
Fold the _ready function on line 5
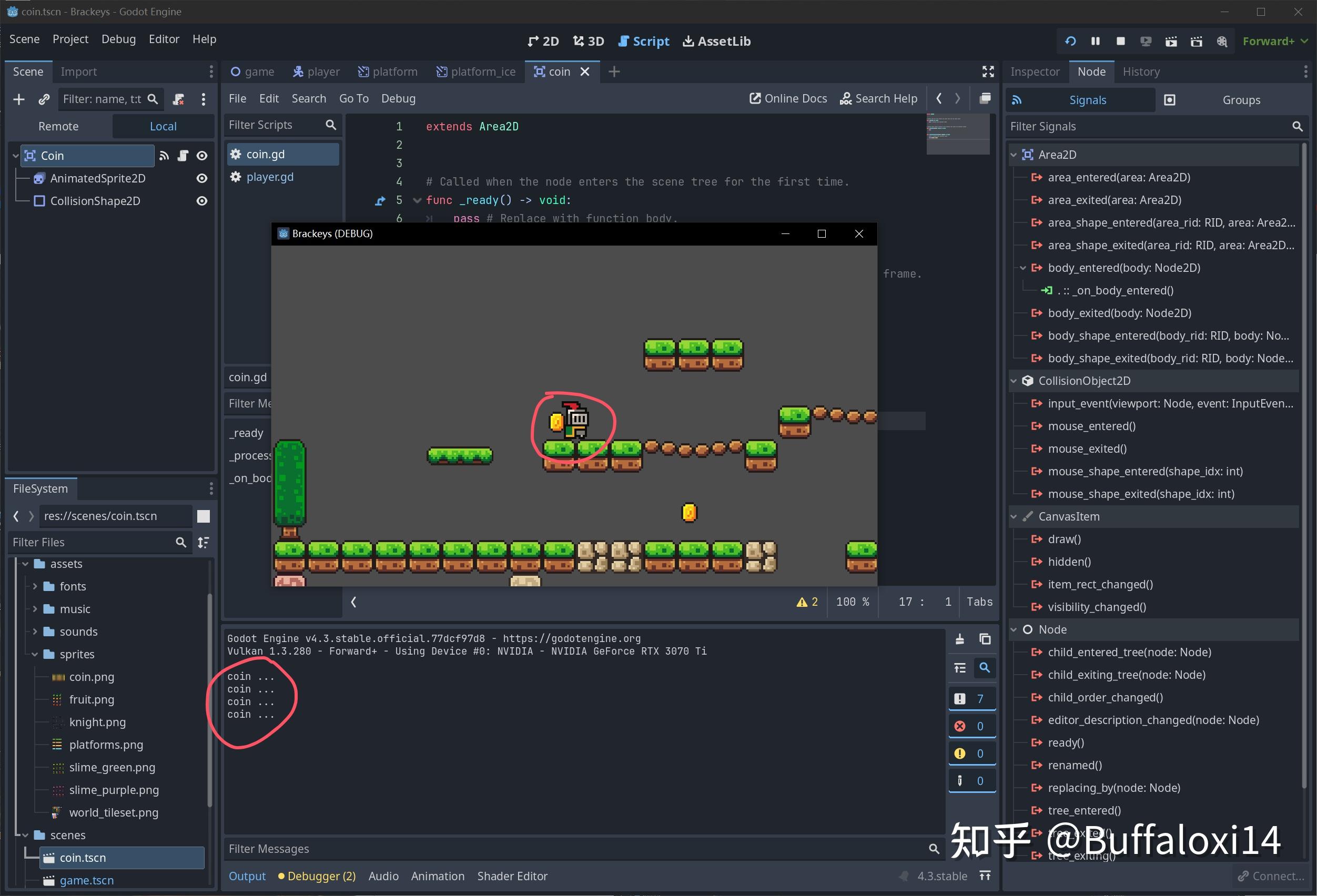[x=417, y=200]
